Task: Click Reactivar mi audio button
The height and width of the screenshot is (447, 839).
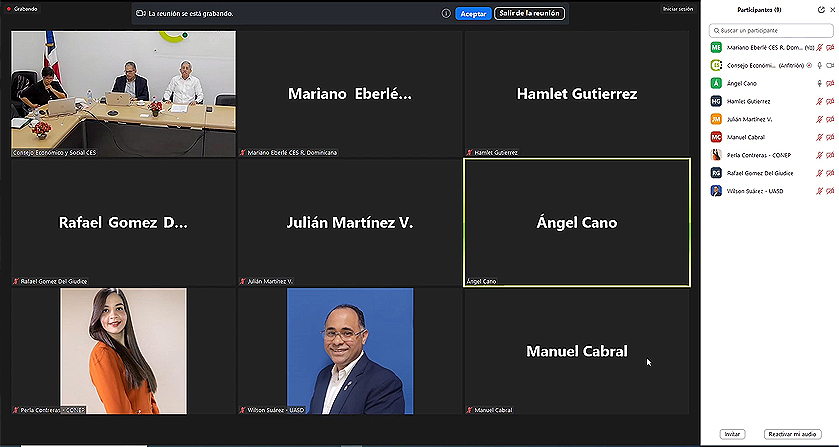Action: (x=792, y=434)
